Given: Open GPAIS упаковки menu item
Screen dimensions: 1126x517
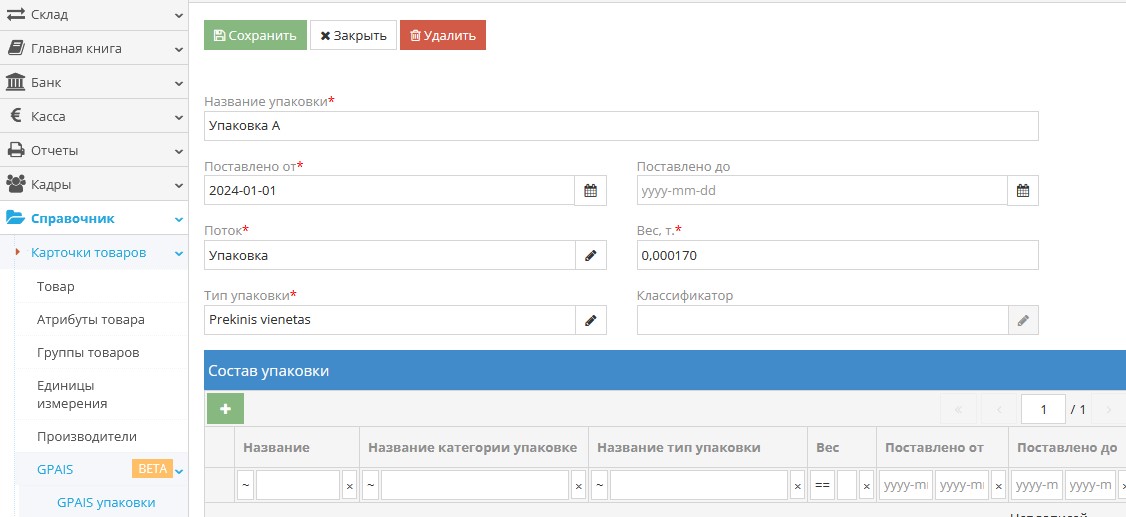Looking at the screenshot, I should (x=106, y=502).
